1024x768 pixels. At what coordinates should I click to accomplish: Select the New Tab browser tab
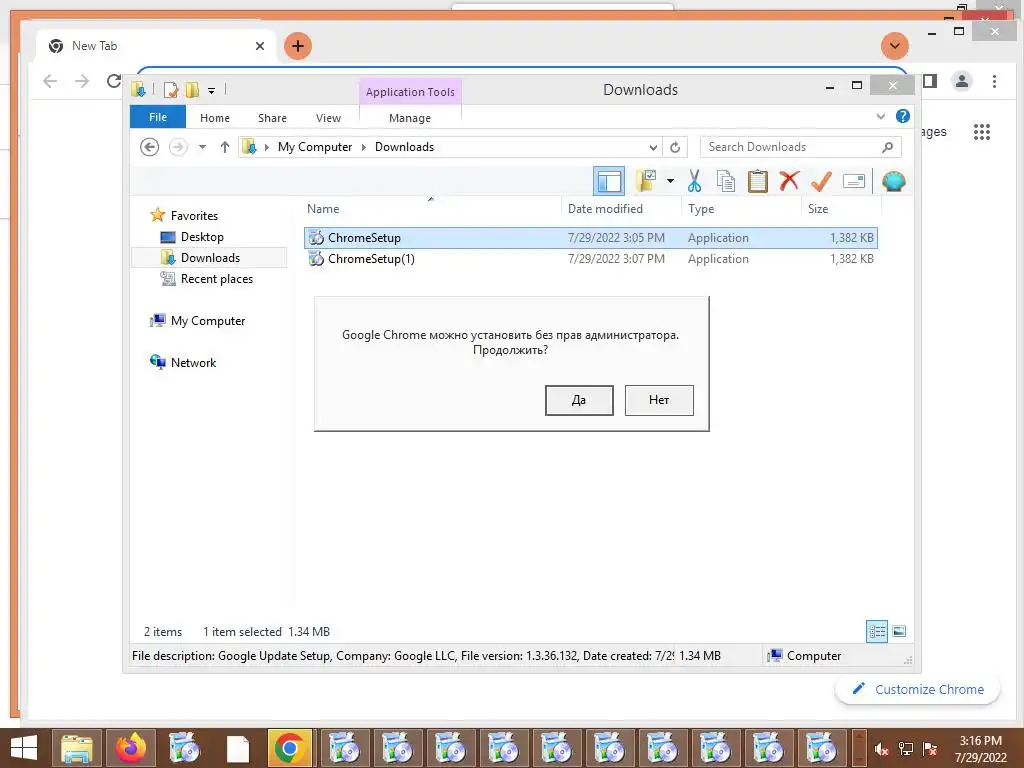[154, 46]
